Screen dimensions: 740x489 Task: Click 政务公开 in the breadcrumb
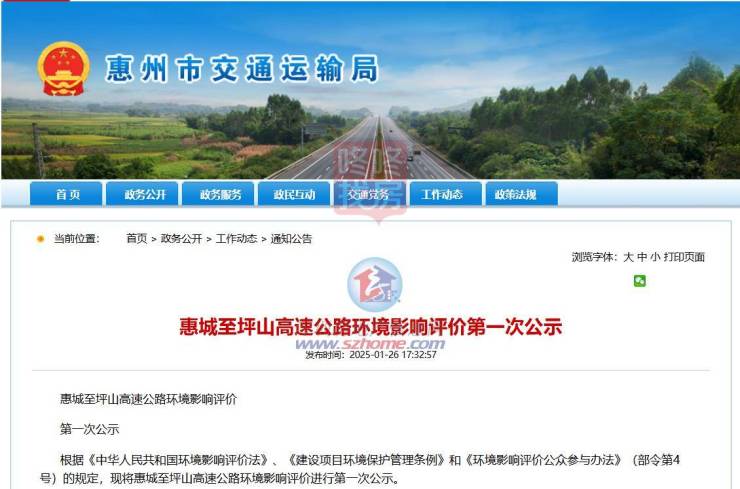181,238
